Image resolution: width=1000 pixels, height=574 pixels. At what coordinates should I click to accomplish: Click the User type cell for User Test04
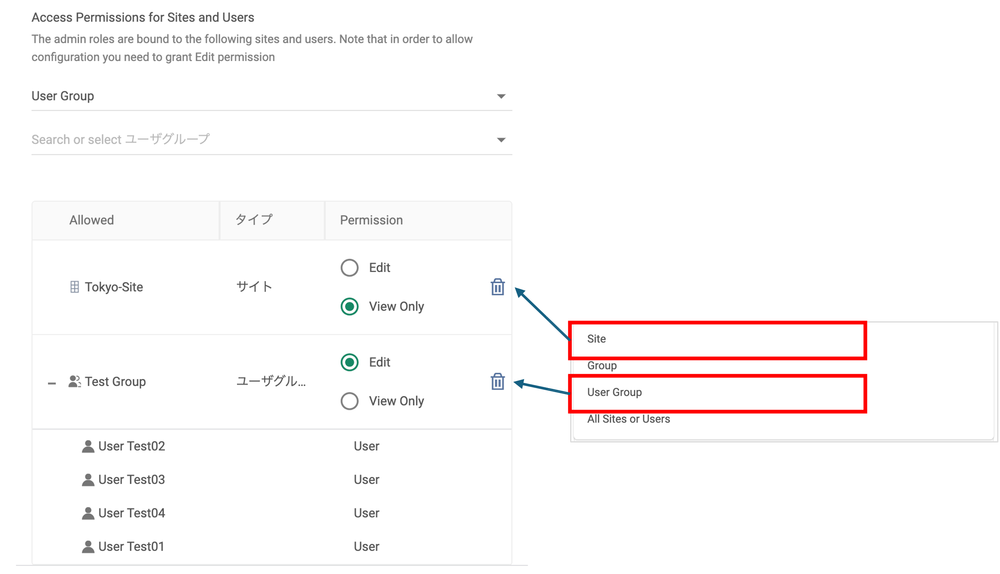coord(367,513)
